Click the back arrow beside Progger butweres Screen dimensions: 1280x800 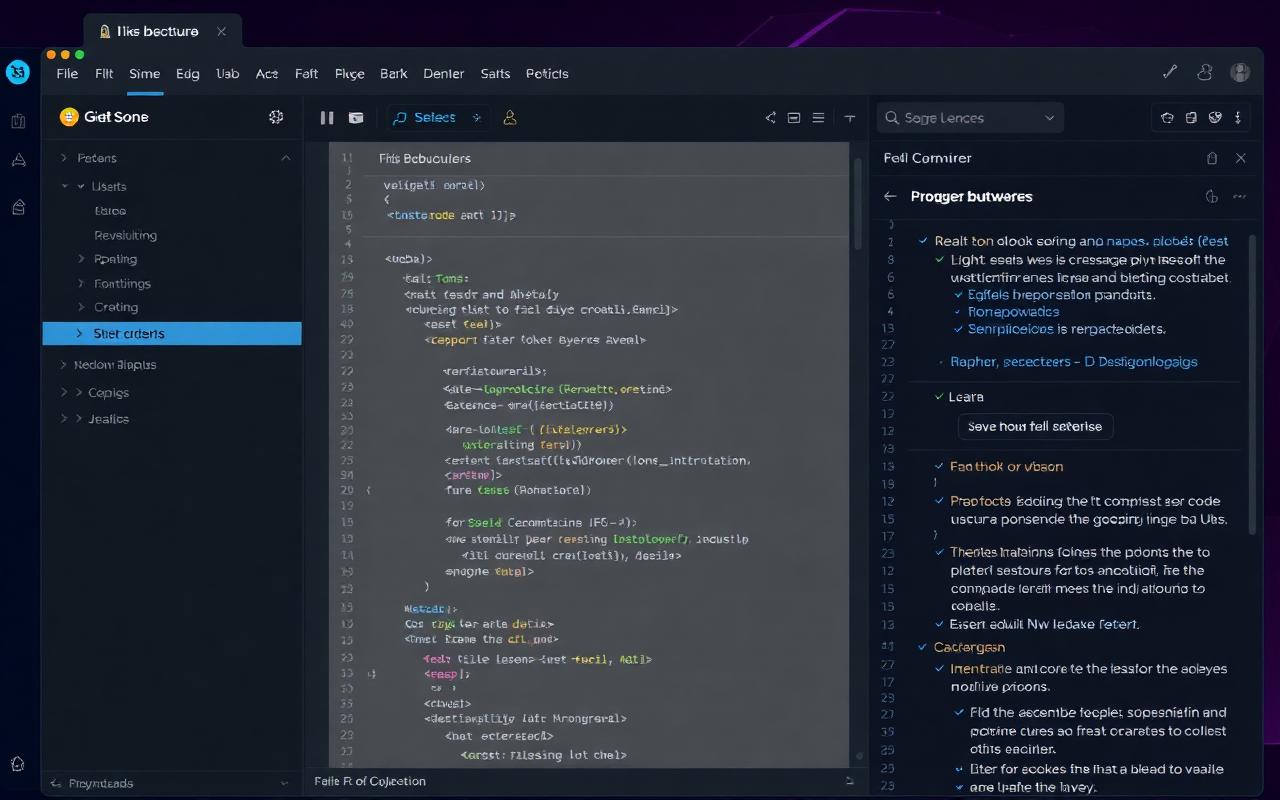point(889,196)
